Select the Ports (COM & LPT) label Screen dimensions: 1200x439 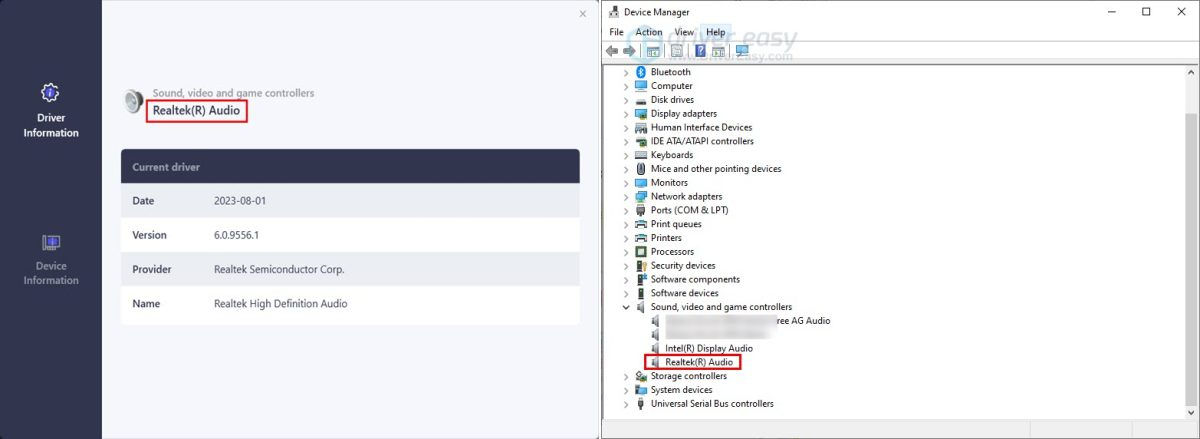[689, 210]
